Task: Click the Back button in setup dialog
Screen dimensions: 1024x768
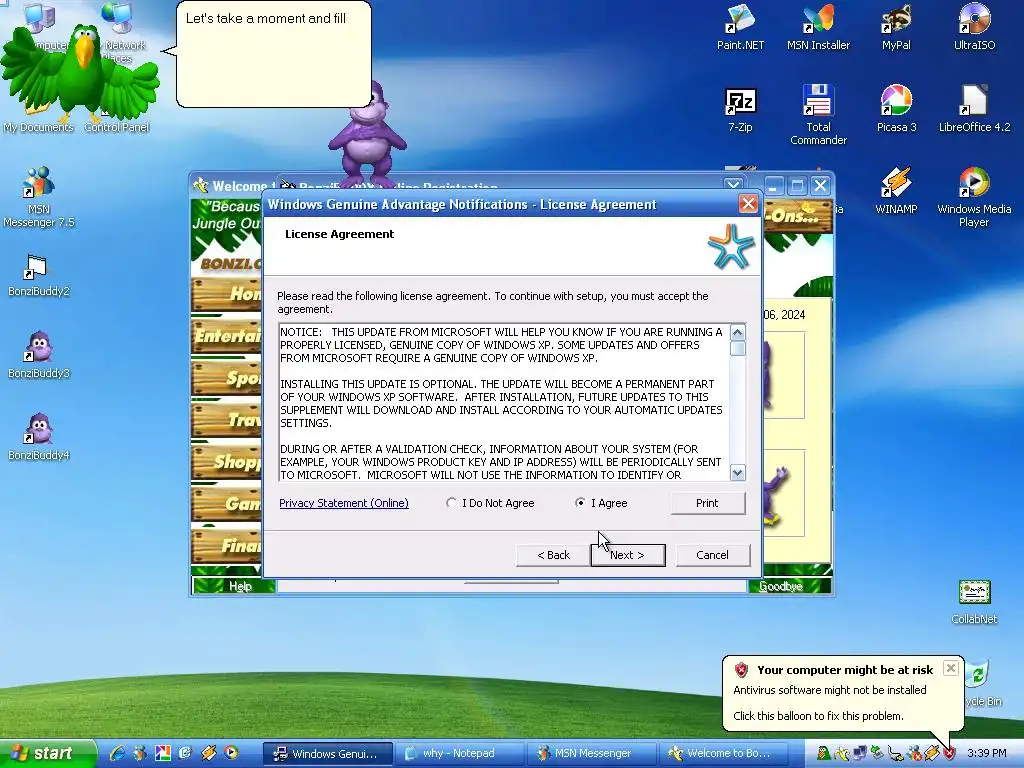Action: [553, 555]
